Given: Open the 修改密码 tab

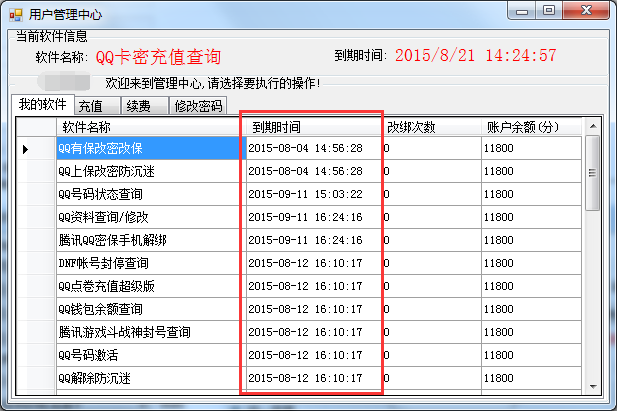Looking at the screenshot, I should (198, 106).
